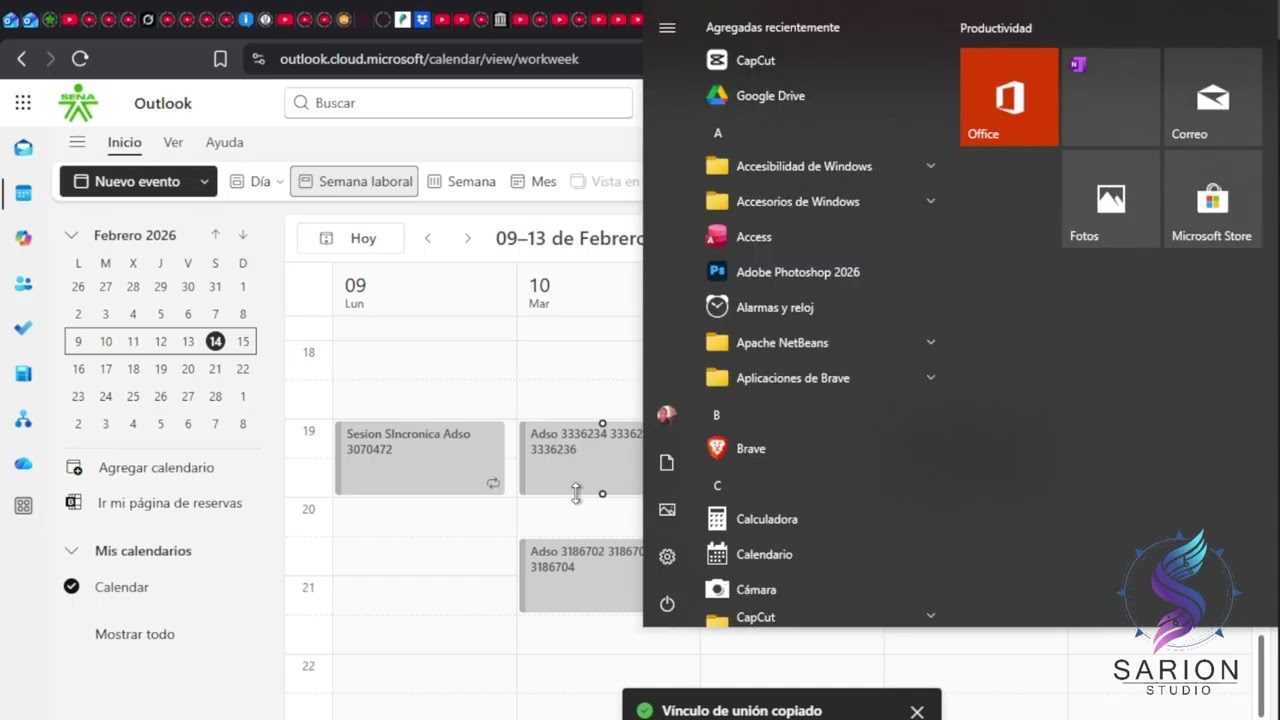The image size is (1280, 720).
Task: Open People icon in Outlook rail
Action: pos(23,284)
